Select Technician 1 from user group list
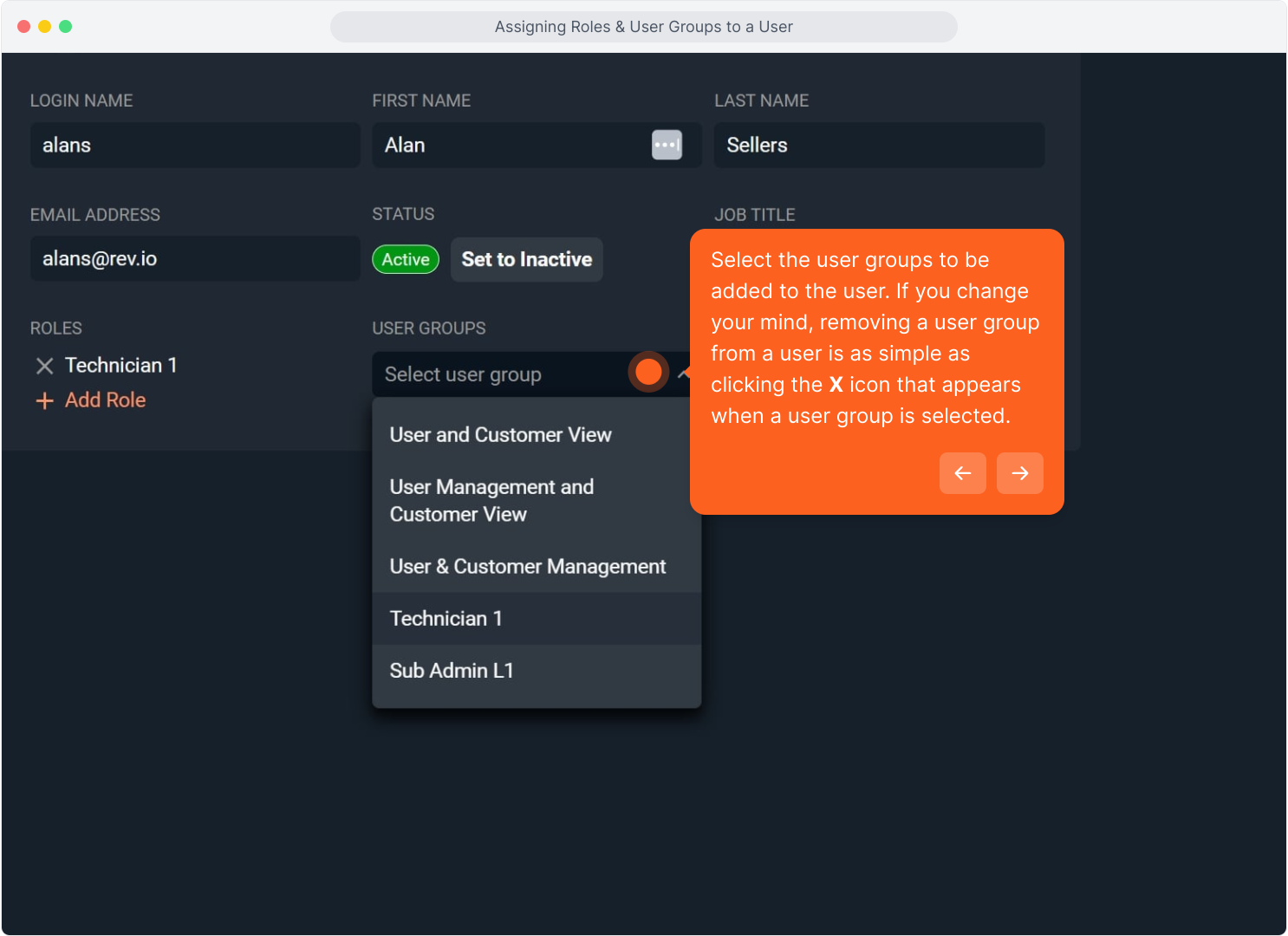 446,619
